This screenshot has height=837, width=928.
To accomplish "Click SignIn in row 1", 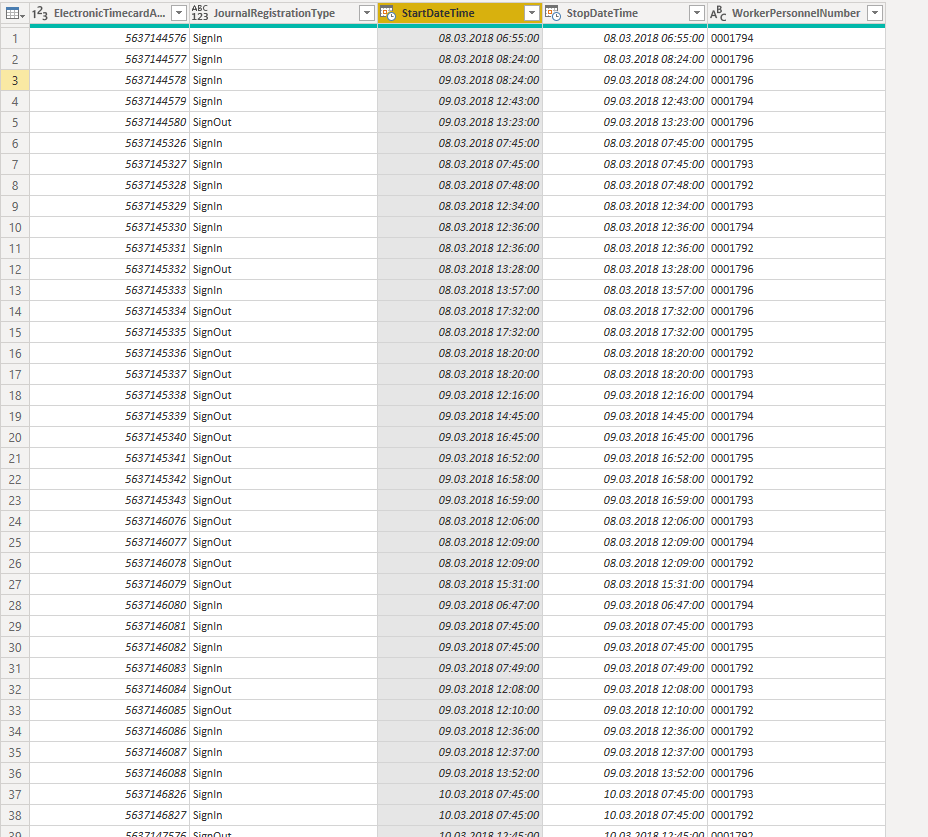I will (283, 38).
